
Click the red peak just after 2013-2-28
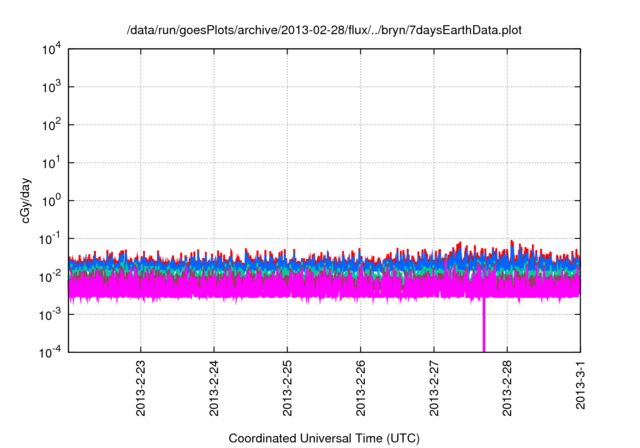pyautogui.click(x=512, y=243)
